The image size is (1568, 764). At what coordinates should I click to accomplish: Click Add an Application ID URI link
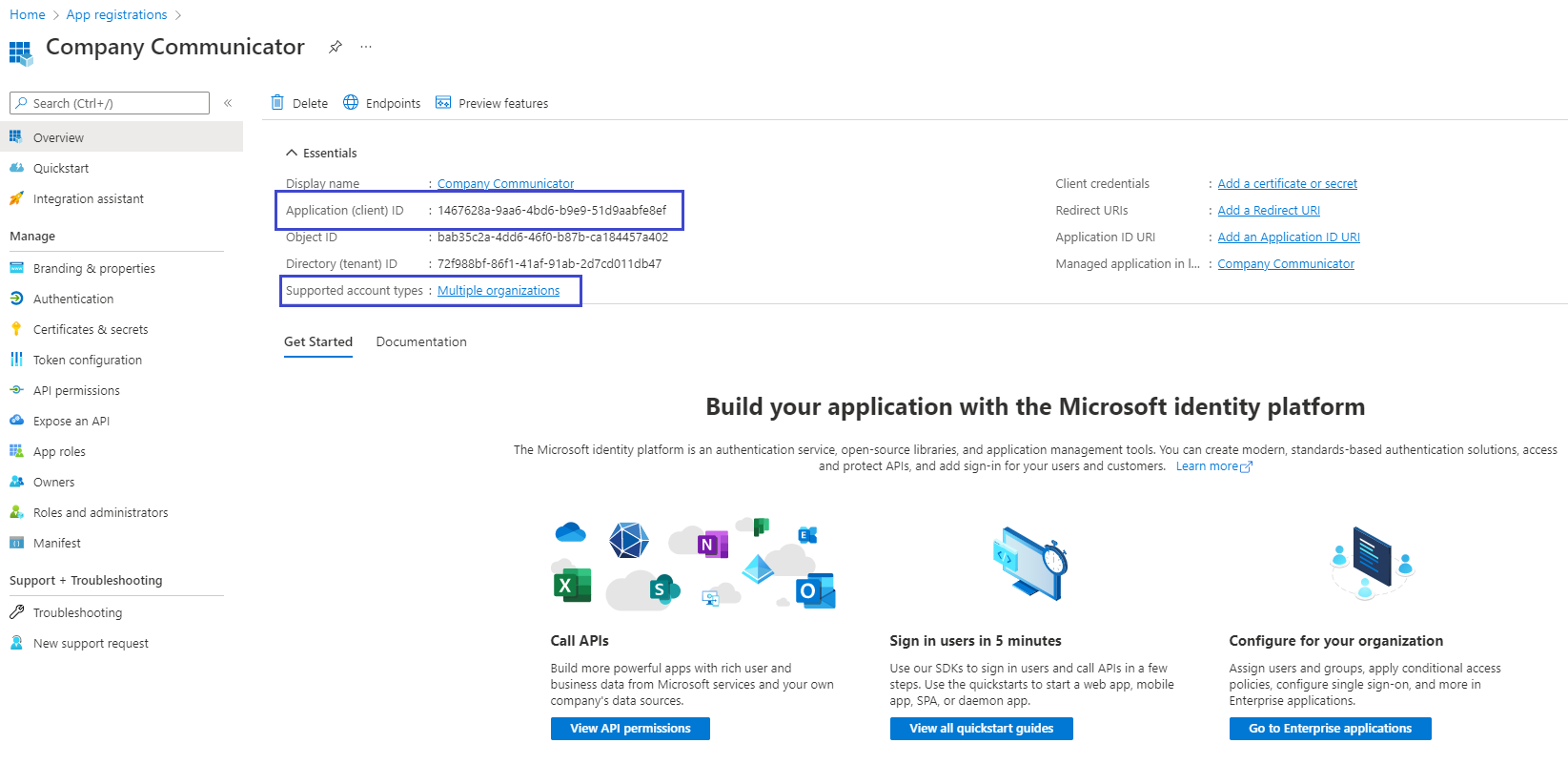coord(1289,237)
